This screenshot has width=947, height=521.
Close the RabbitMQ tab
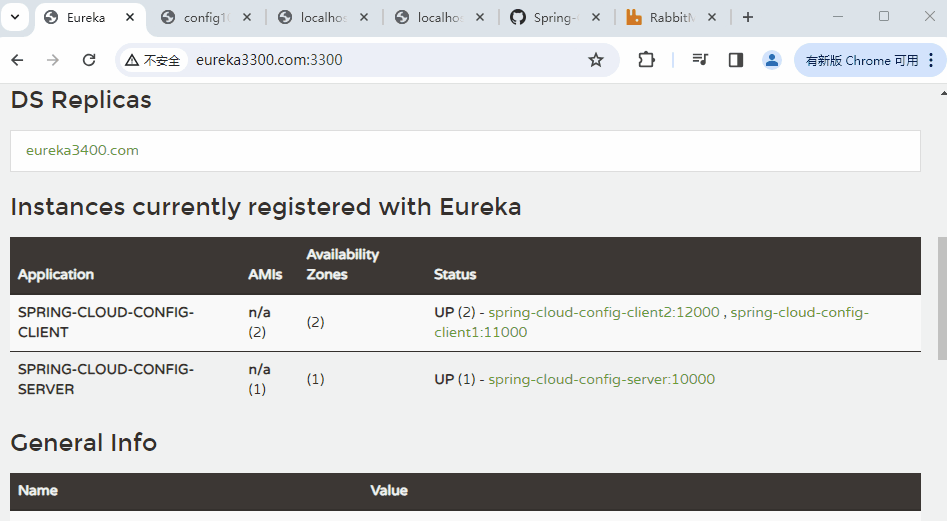coord(712,18)
